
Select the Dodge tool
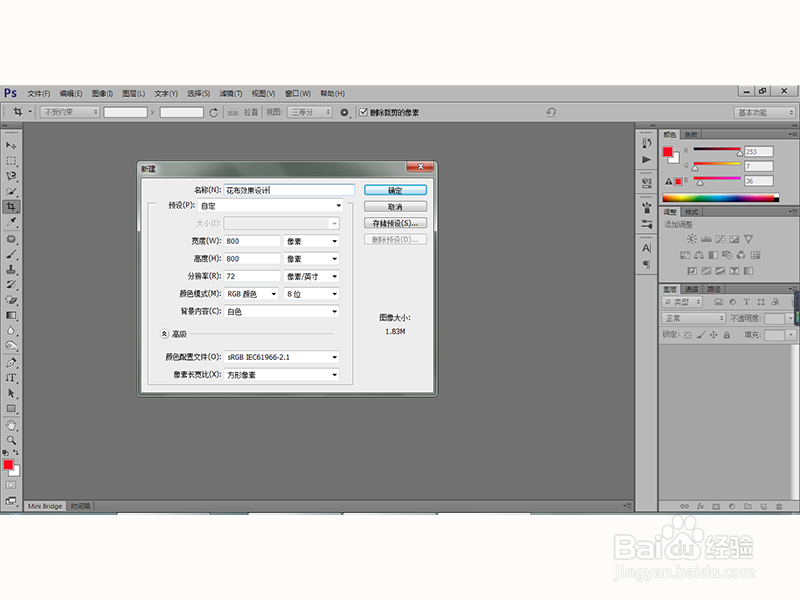point(11,346)
